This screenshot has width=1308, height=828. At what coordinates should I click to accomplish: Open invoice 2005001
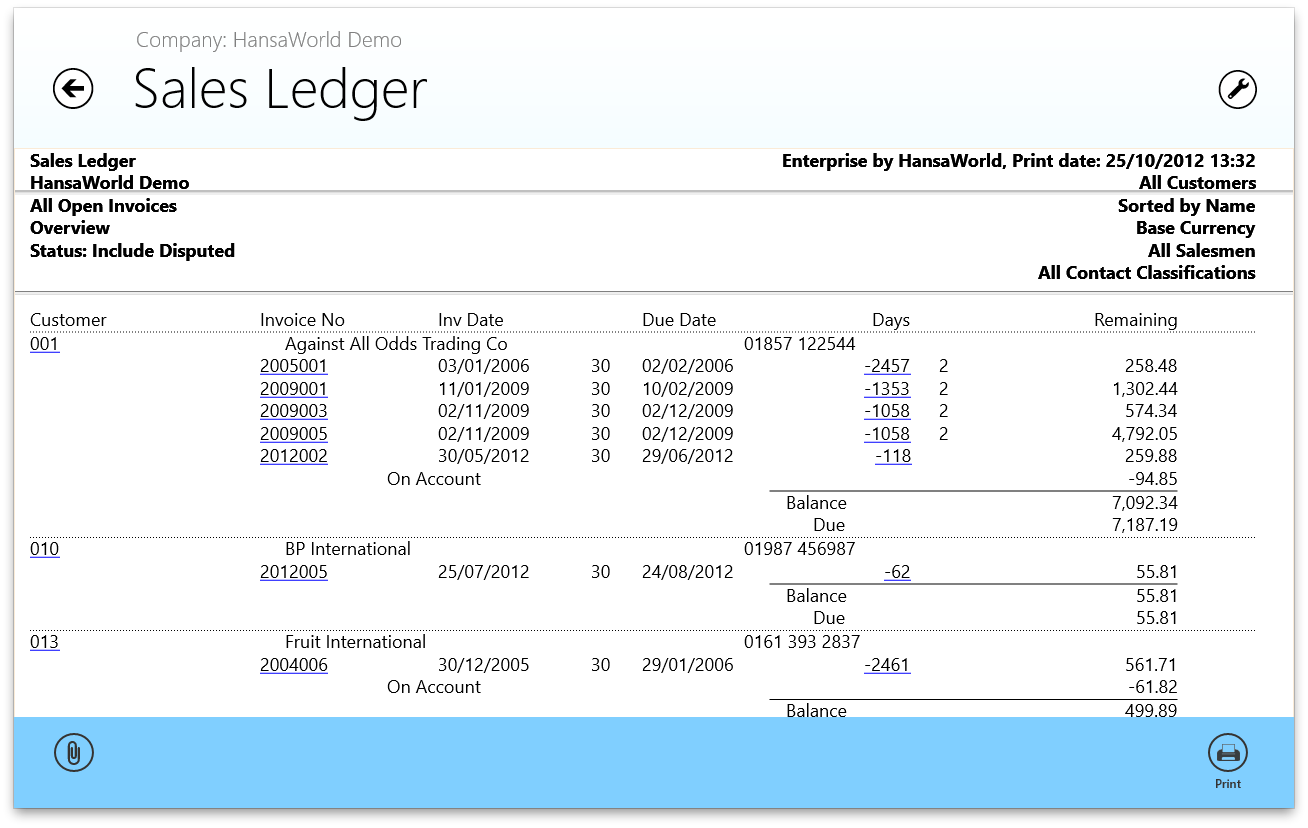click(293, 366)
